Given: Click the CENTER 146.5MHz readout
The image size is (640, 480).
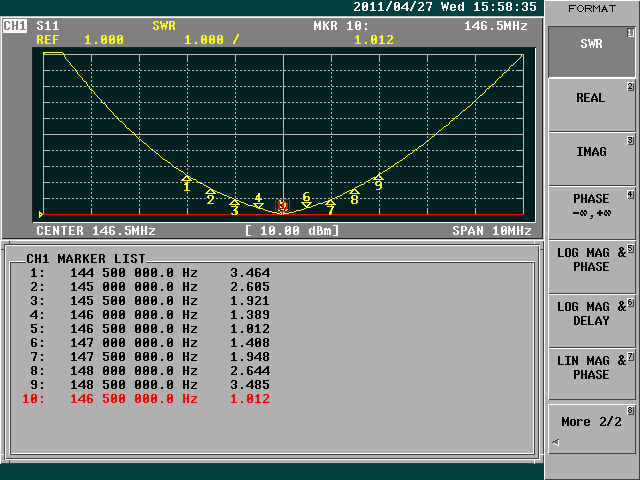Looking at the screenshot, I should [x=96, y=231].
